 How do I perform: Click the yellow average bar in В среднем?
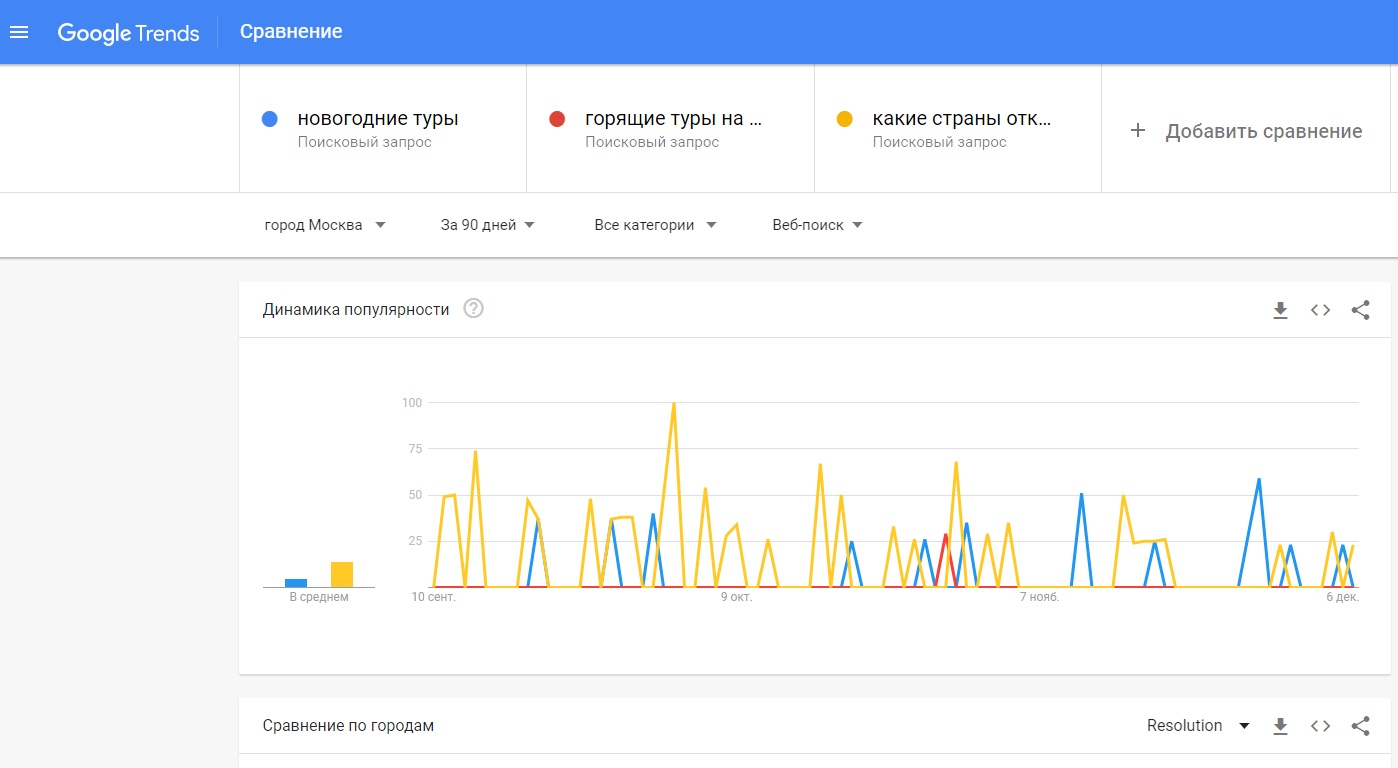pos(342,574)
